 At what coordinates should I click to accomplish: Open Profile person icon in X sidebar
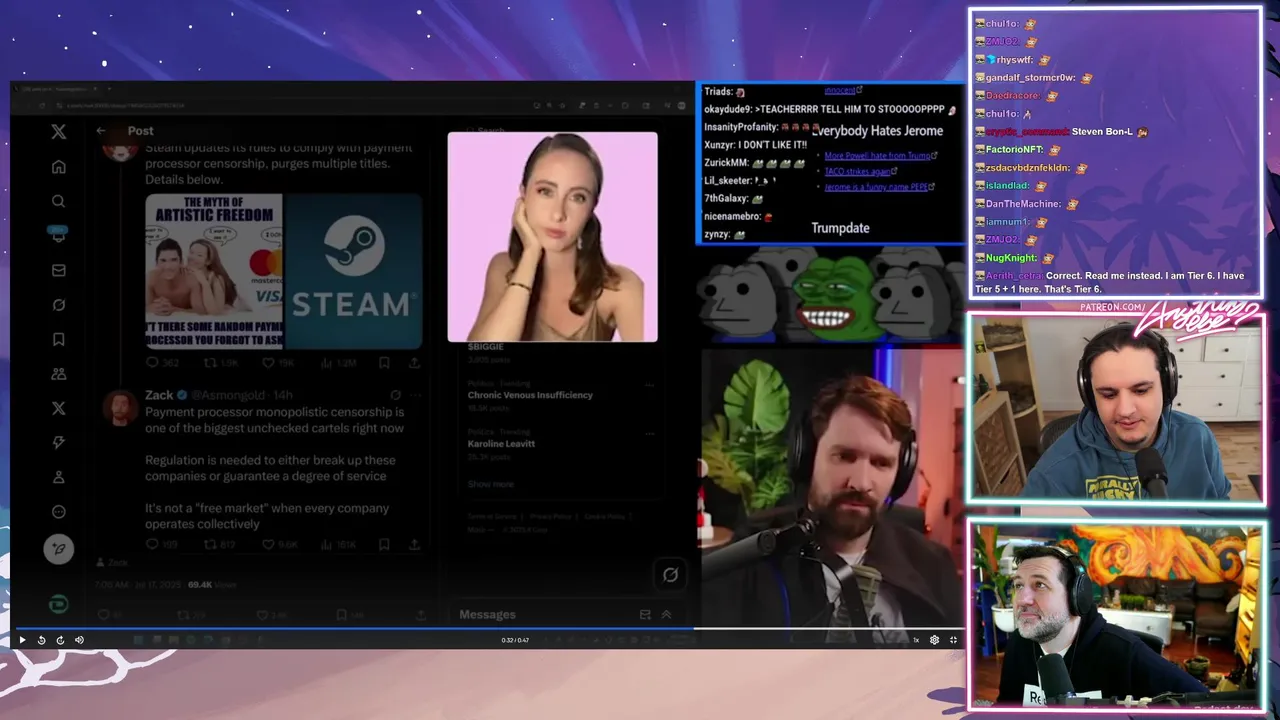click(59, 477)
